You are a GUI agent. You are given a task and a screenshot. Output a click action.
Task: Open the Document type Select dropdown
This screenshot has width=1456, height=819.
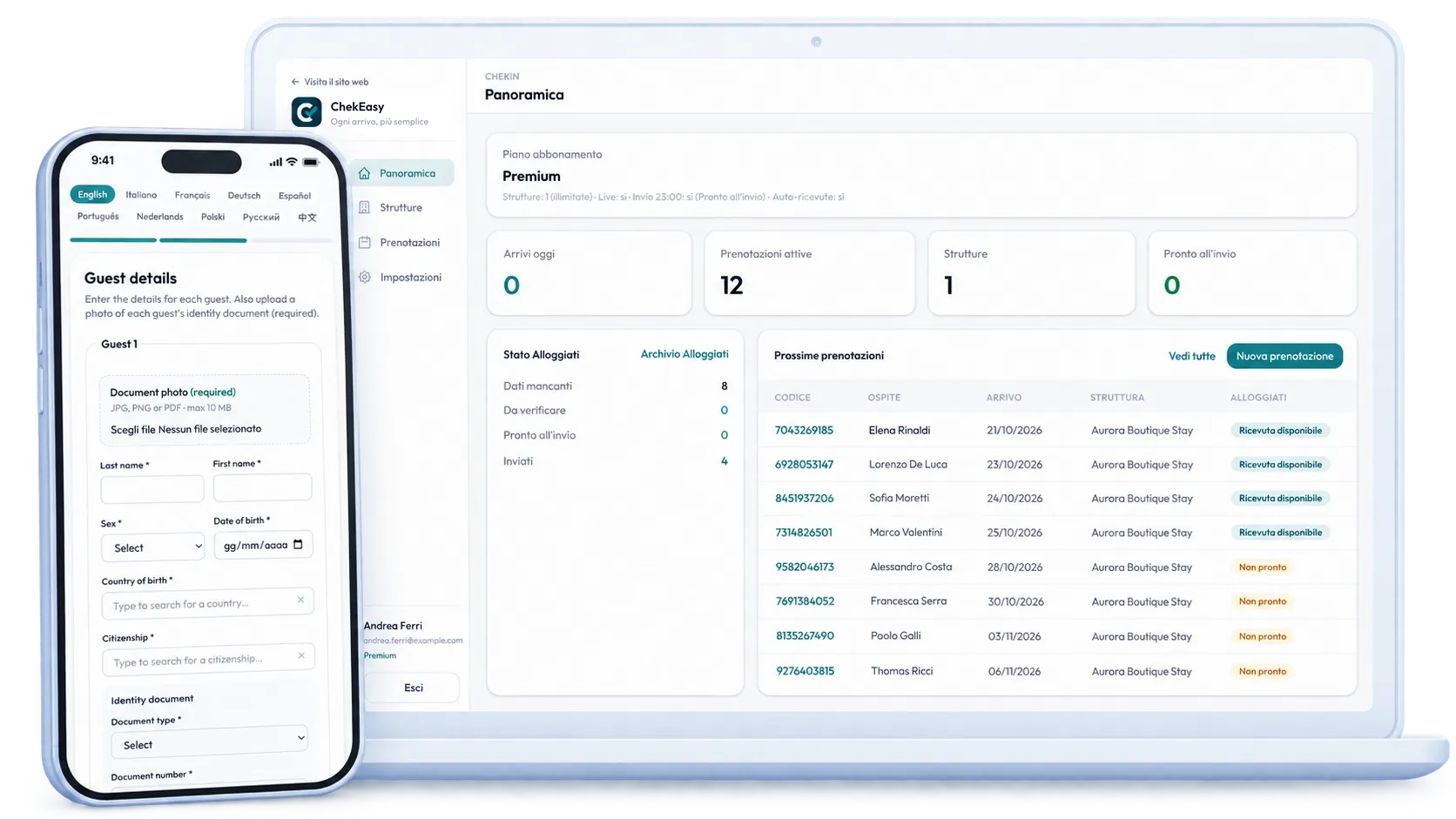(209, 742)
